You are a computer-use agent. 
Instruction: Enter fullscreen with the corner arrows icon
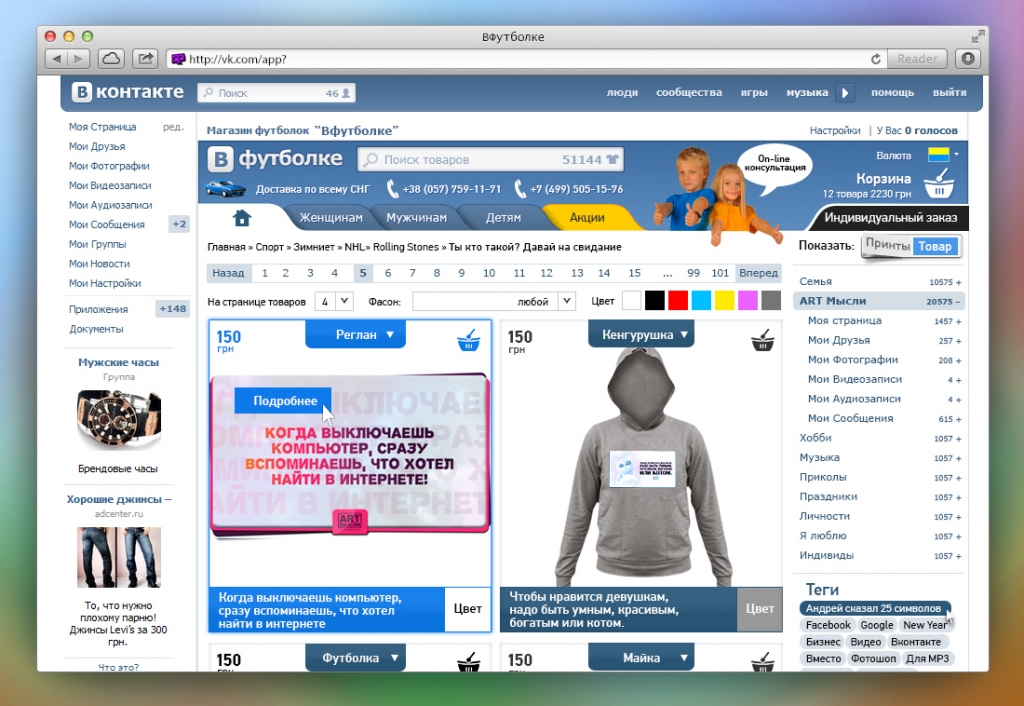[x=978, y=36]
